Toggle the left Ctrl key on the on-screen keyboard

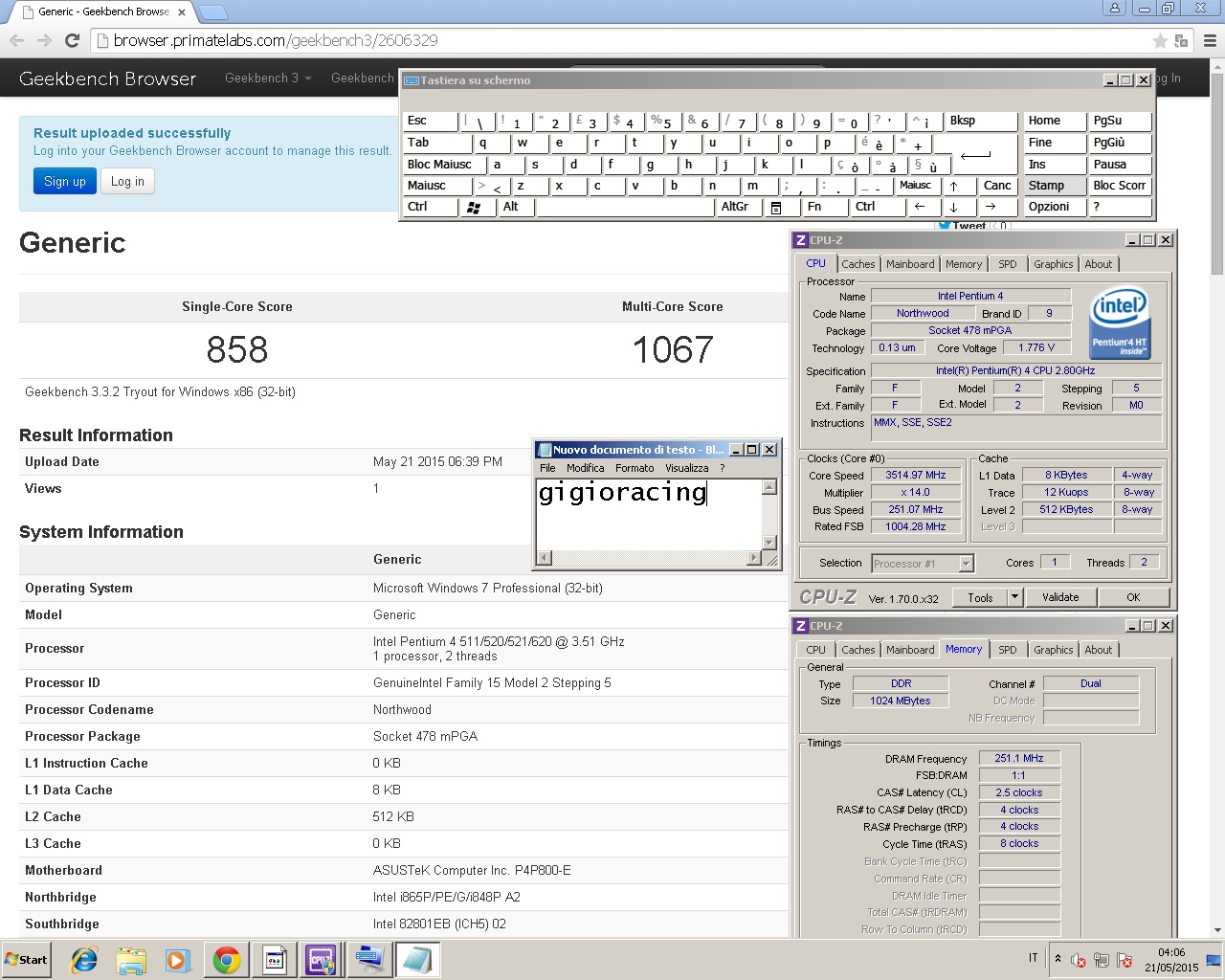[x=431, y=207]
